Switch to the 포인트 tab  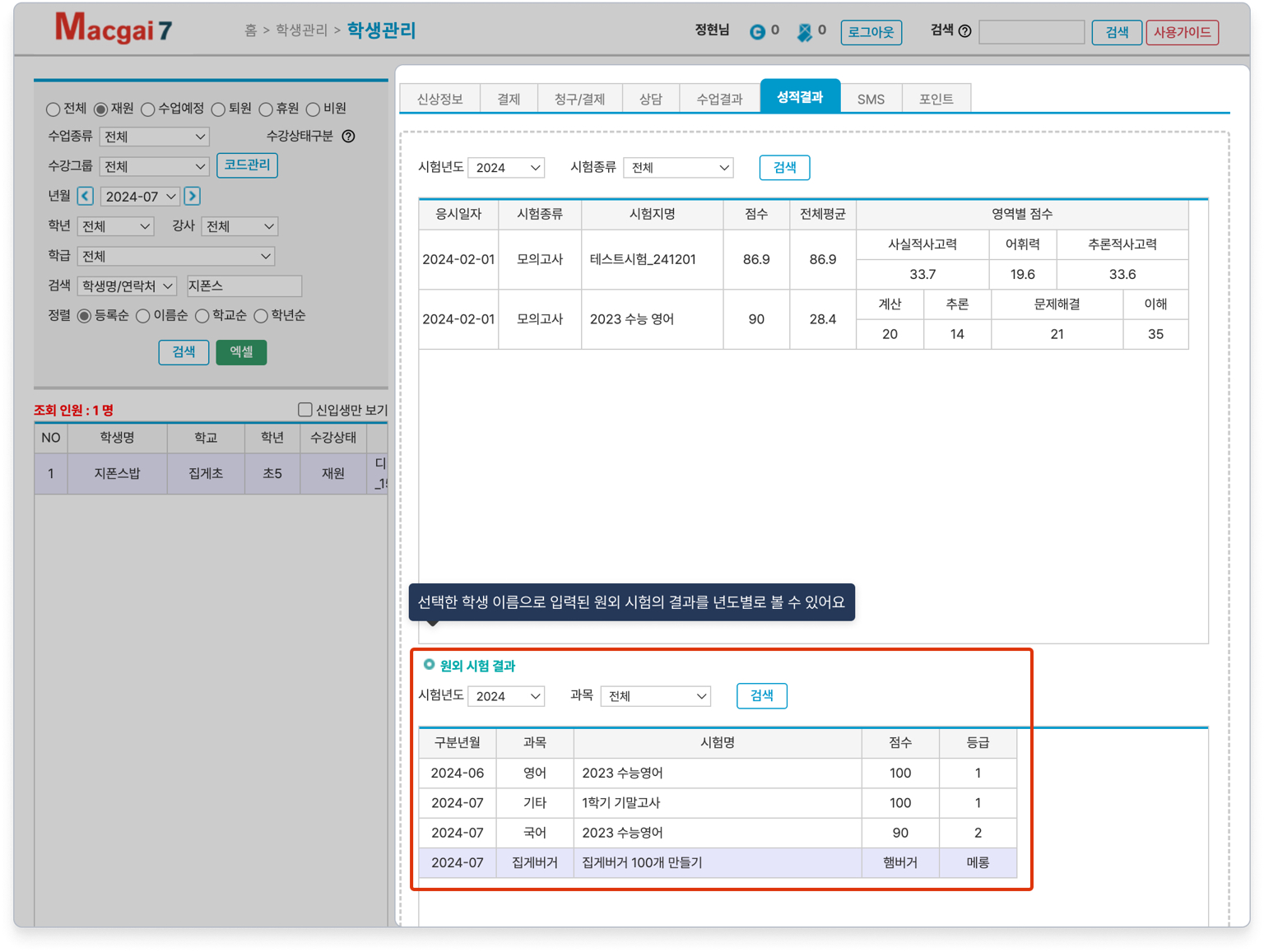click(x=936, y=99)
